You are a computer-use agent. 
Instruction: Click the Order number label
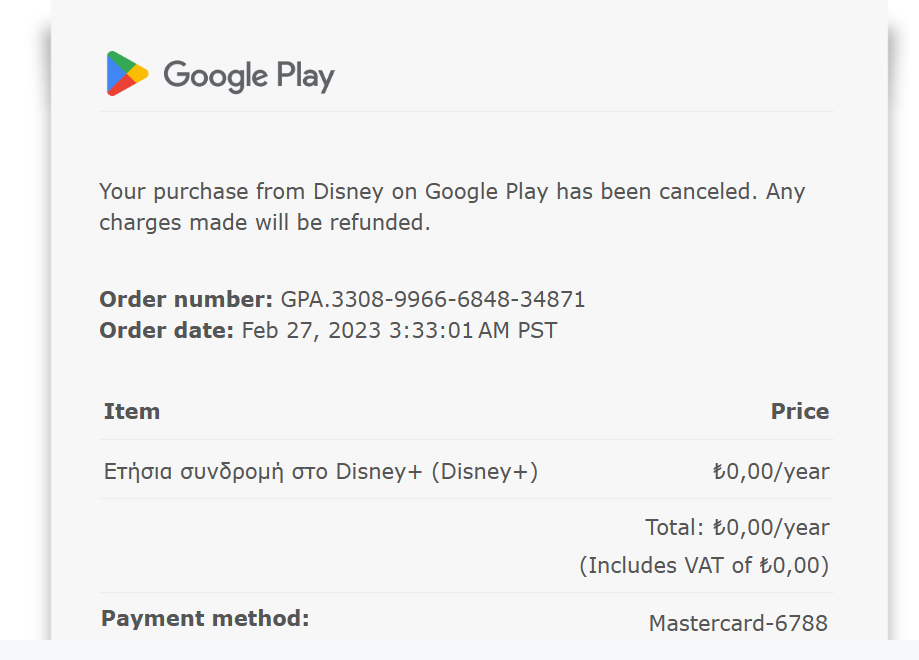[x=186, y=299]
